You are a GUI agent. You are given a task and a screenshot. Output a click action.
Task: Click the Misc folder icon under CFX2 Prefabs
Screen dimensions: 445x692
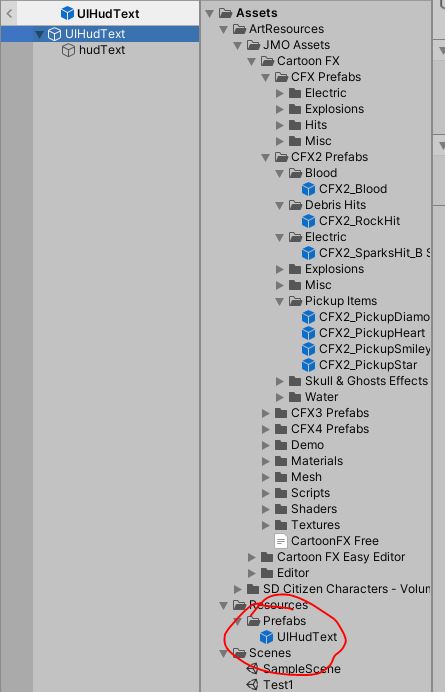[295, 285]
